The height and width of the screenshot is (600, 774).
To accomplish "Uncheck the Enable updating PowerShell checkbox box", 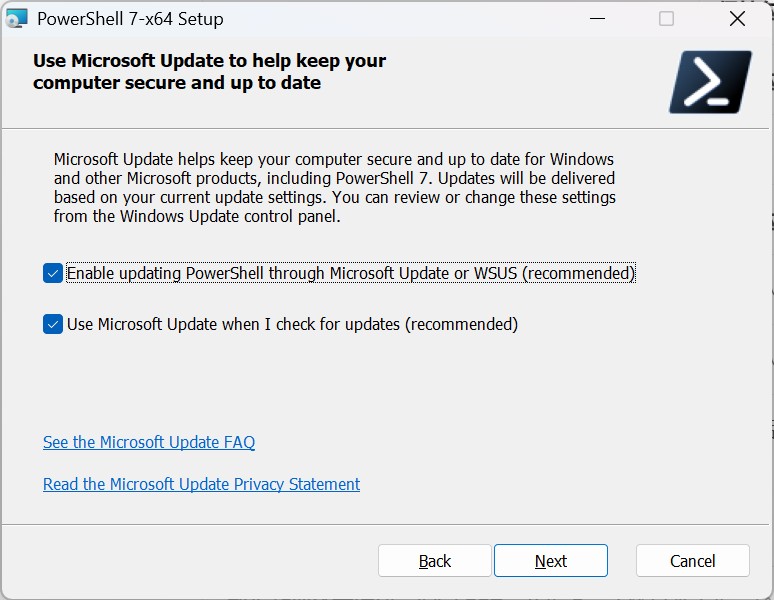I will tap(53, 273).
